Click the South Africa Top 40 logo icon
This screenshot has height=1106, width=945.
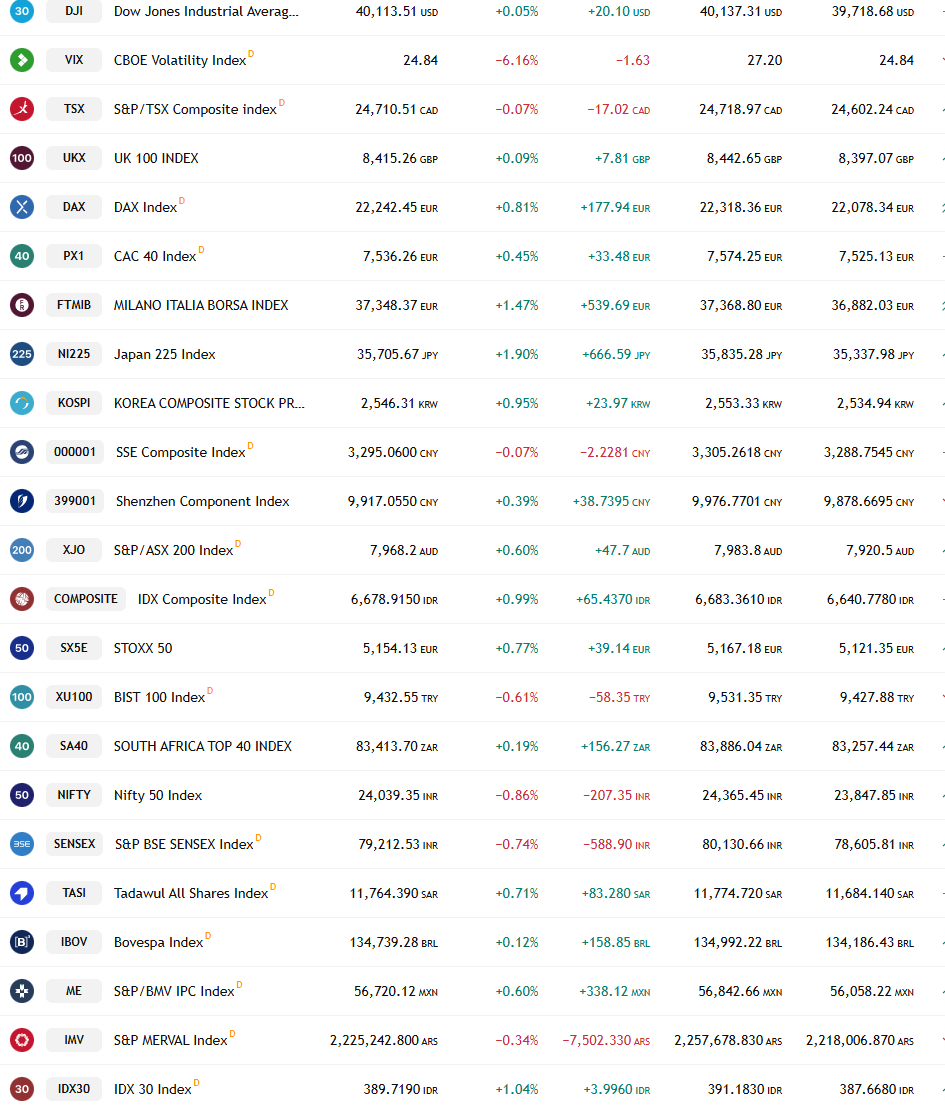[22, 746]
